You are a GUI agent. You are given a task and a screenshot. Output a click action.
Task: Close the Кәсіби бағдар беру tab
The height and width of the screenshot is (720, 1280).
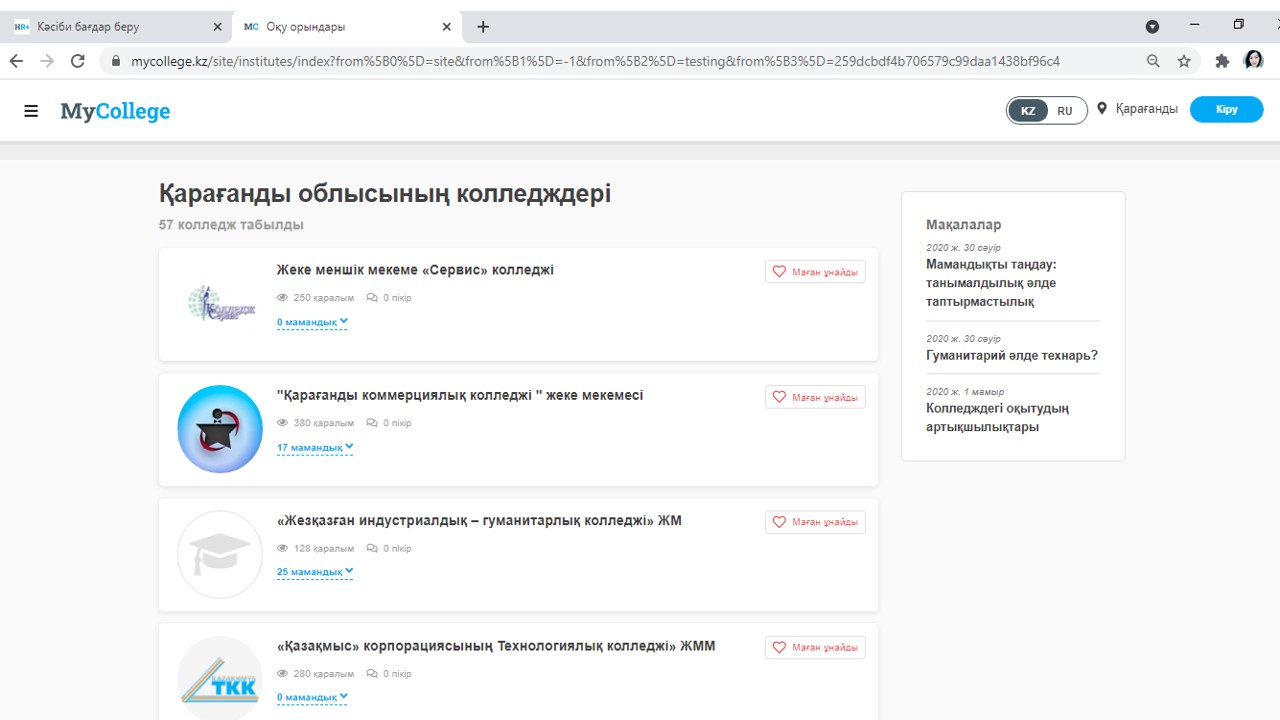[217, 27]
